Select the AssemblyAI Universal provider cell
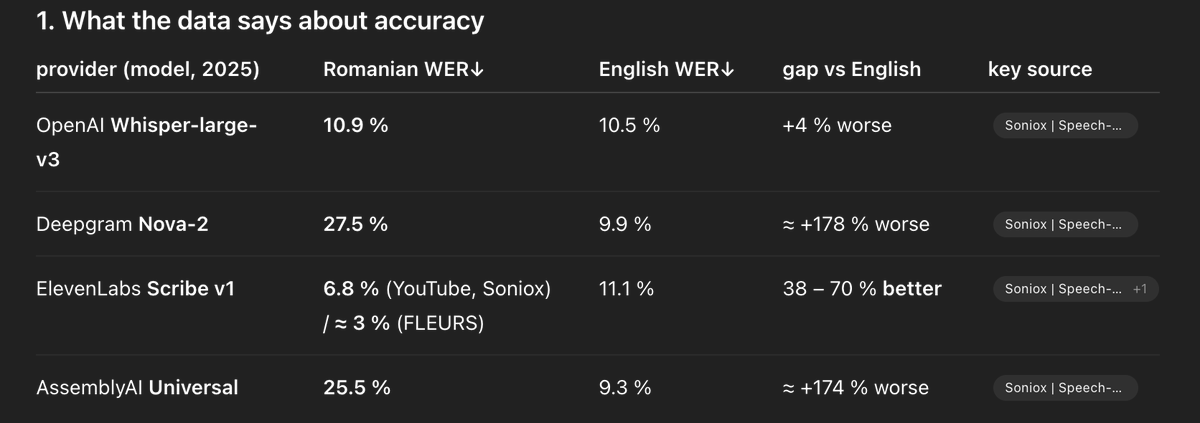The image size is (1200, 423). pos(137,388)
